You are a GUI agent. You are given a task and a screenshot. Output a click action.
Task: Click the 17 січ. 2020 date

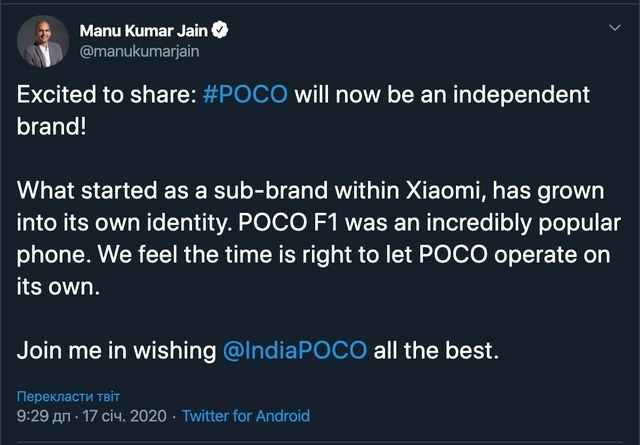(127, 415)
